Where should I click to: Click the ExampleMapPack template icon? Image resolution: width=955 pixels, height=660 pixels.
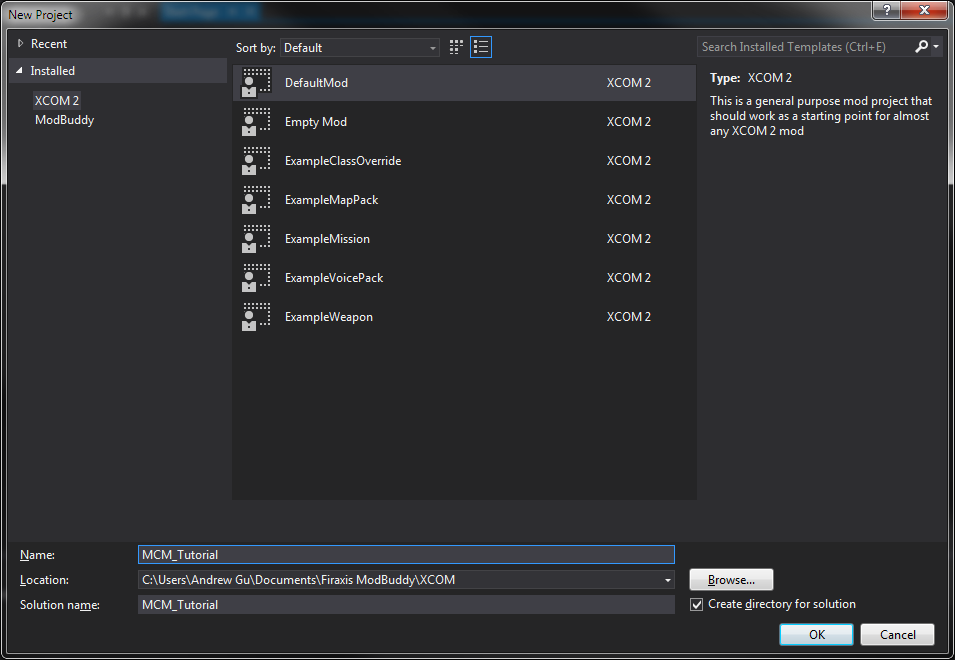[256, 200]
